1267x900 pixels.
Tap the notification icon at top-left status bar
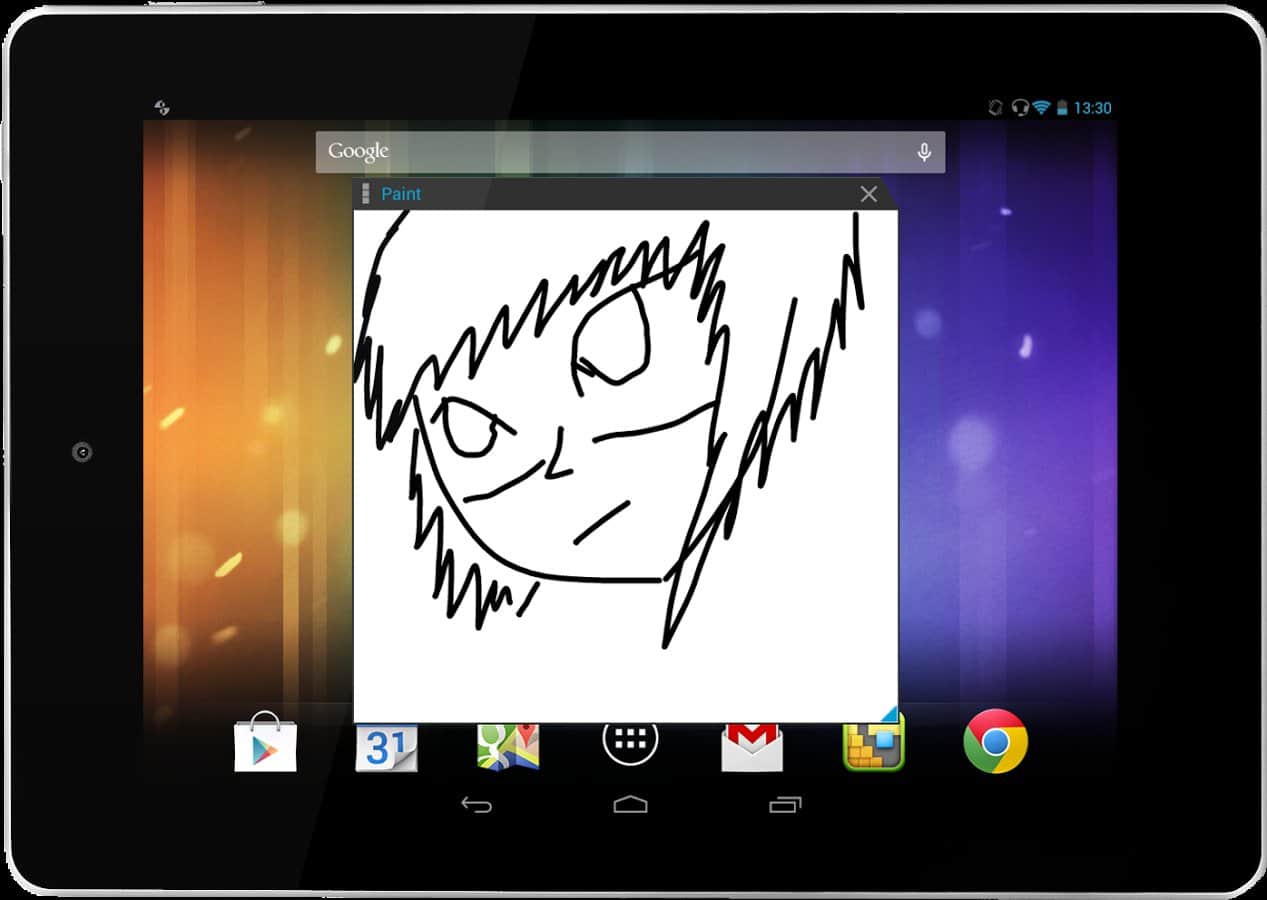(x=161, y=107)
